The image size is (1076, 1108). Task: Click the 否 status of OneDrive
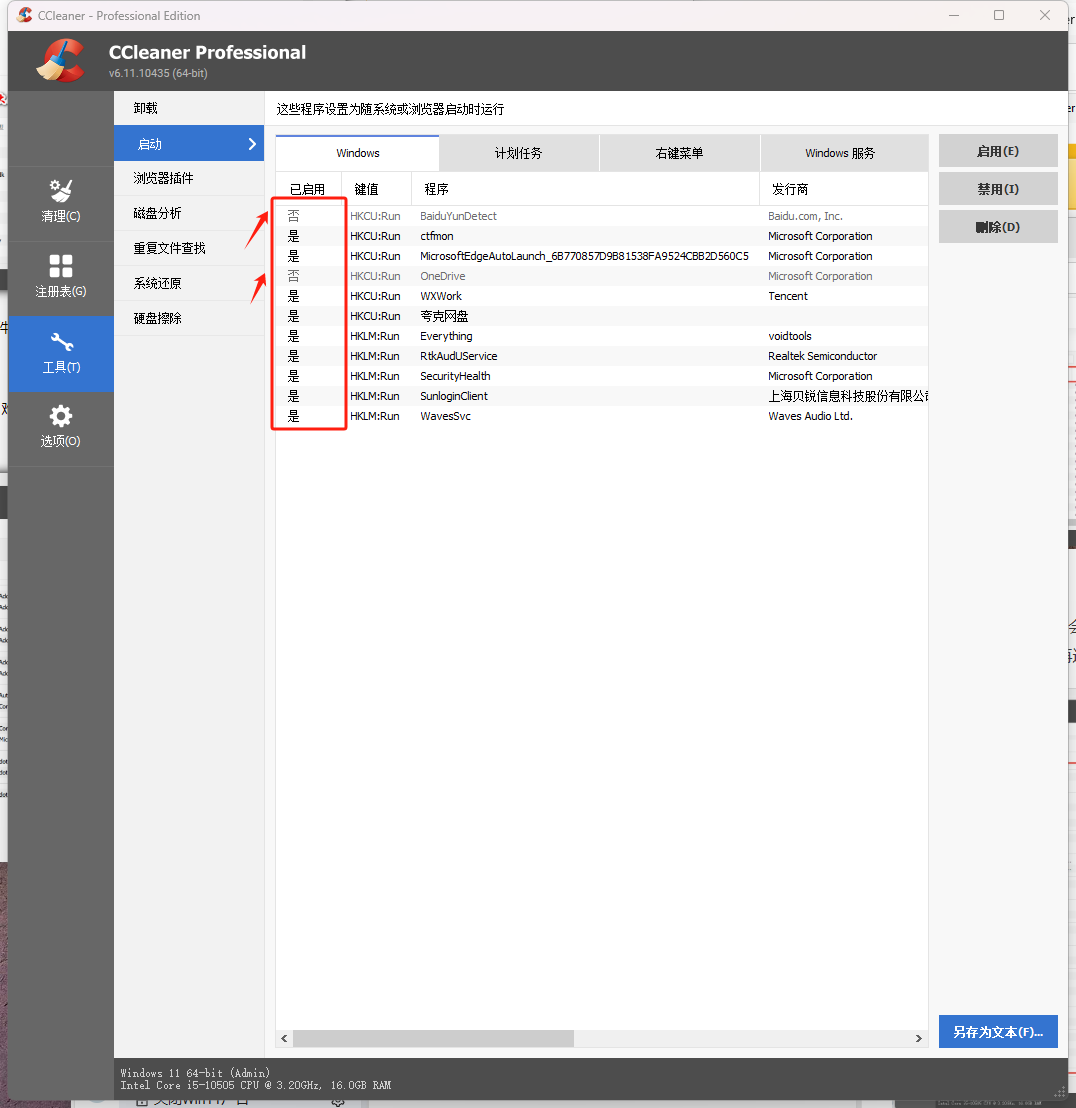tap(293, 276)
